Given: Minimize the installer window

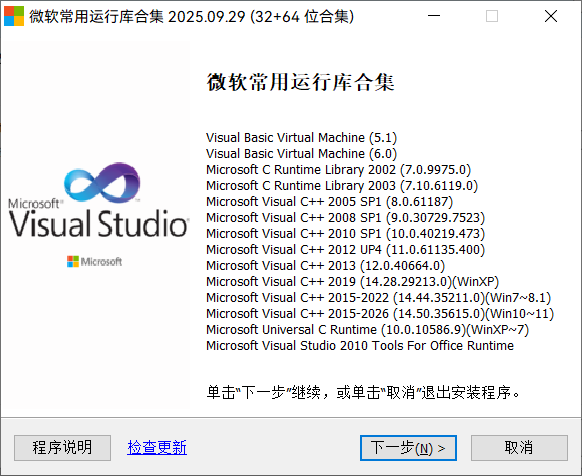Looking at the screenshot, I should point(434,16).
